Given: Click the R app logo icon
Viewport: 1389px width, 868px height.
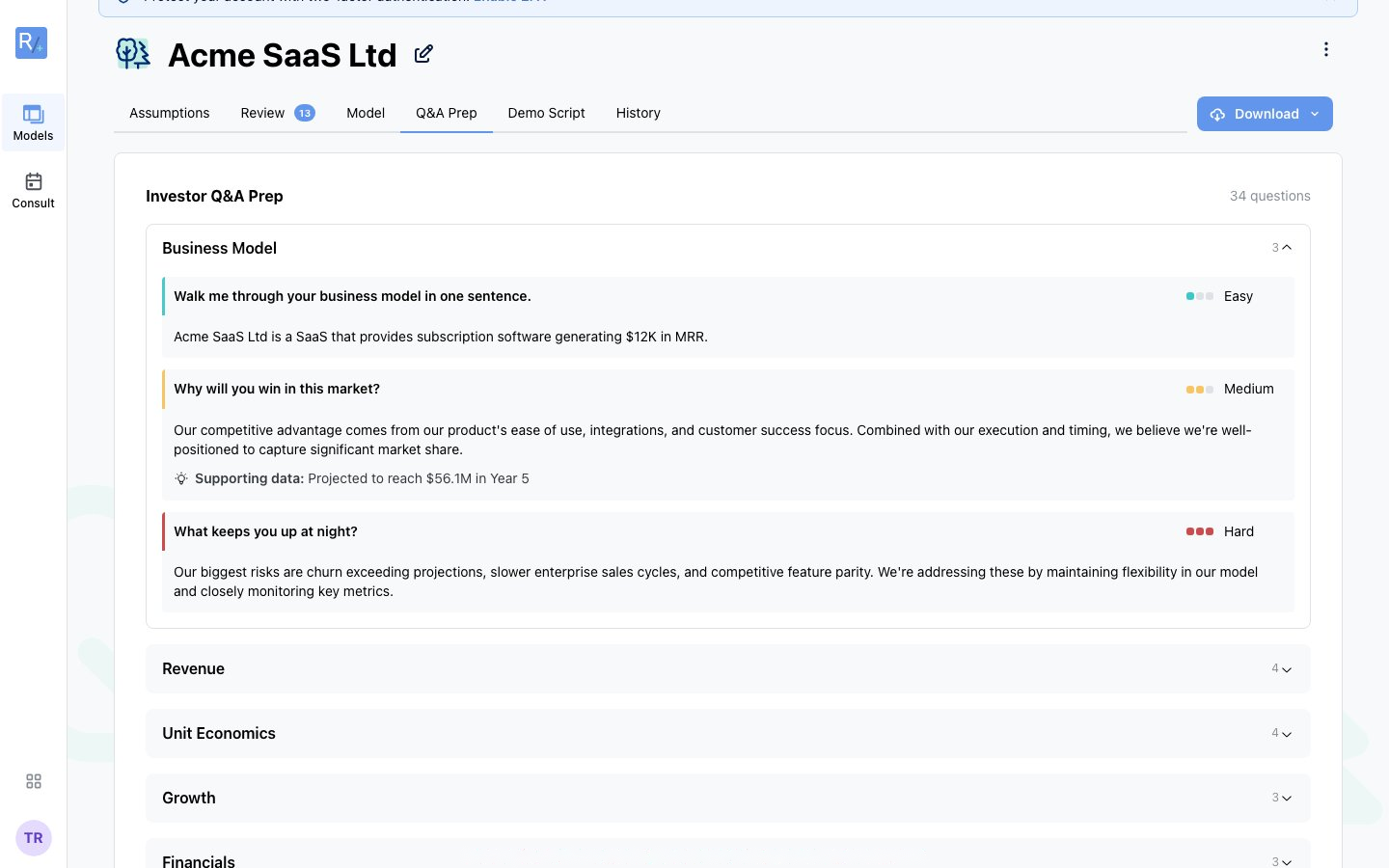Looking at the screenshot, I should 32,42.
